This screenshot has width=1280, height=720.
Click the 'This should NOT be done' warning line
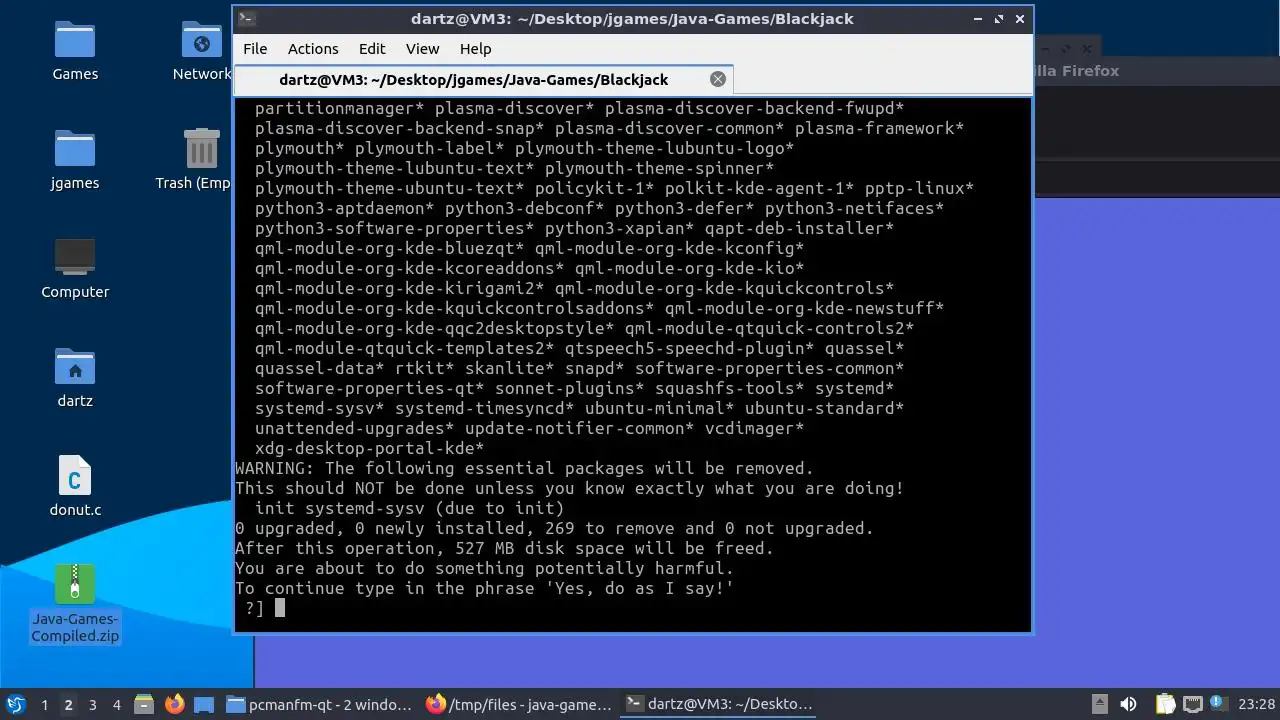click(569, 488)
